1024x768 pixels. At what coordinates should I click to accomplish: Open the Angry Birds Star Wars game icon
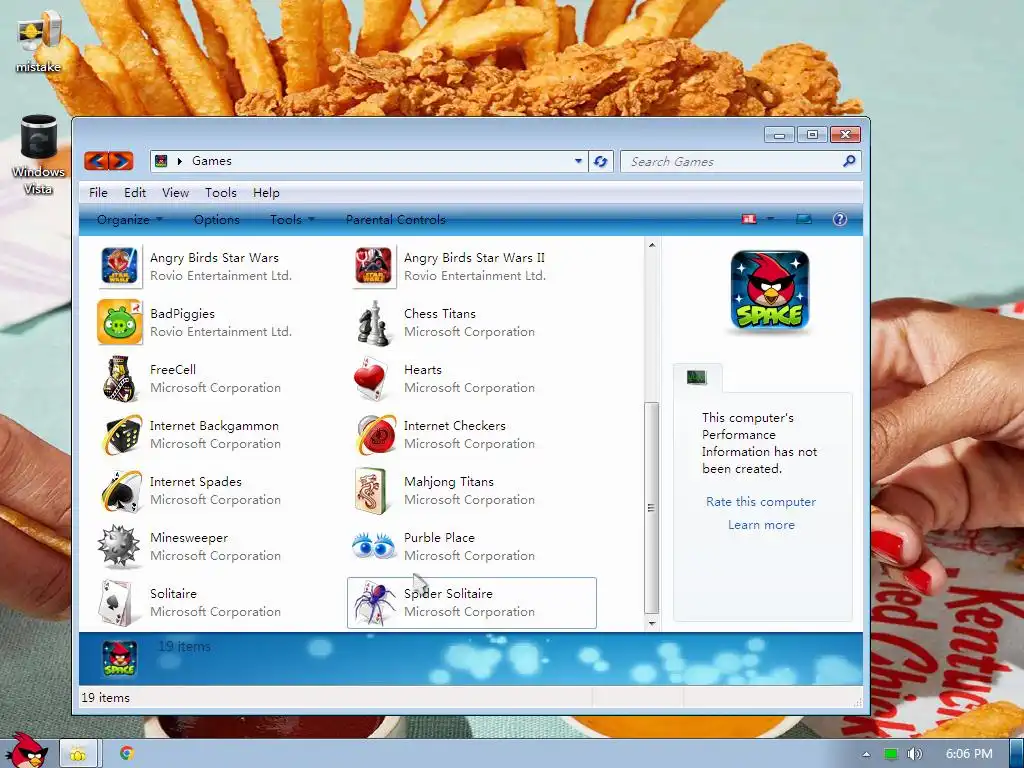pyautogui.click(x=120, y=266)
